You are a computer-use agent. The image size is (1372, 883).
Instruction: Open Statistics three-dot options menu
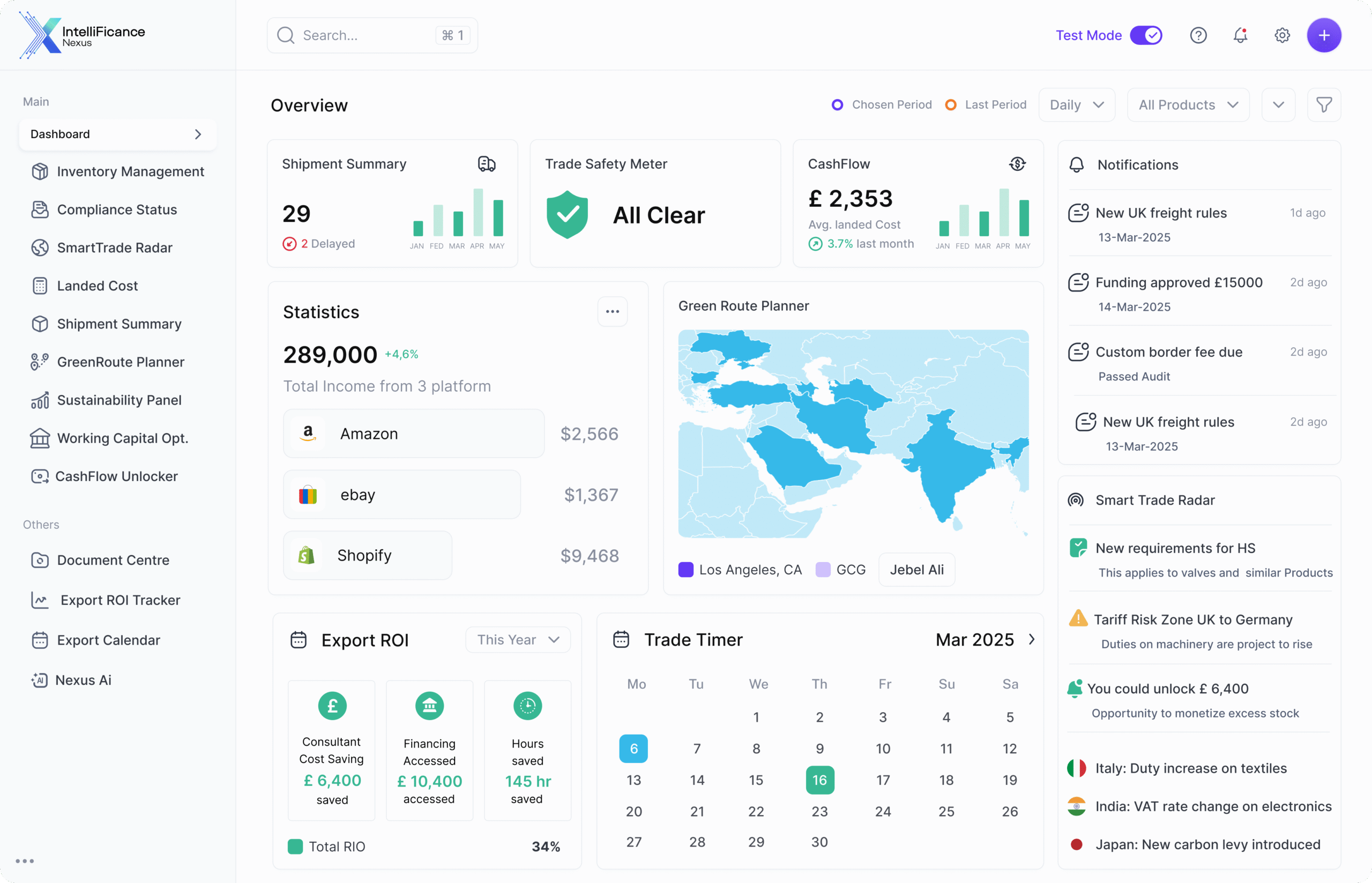click(613, 311)
